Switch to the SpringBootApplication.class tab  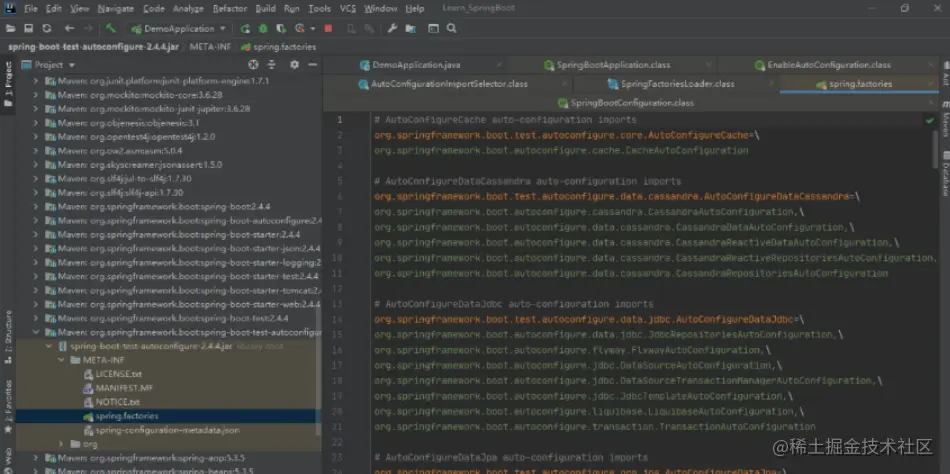click(x=607, y=65)
